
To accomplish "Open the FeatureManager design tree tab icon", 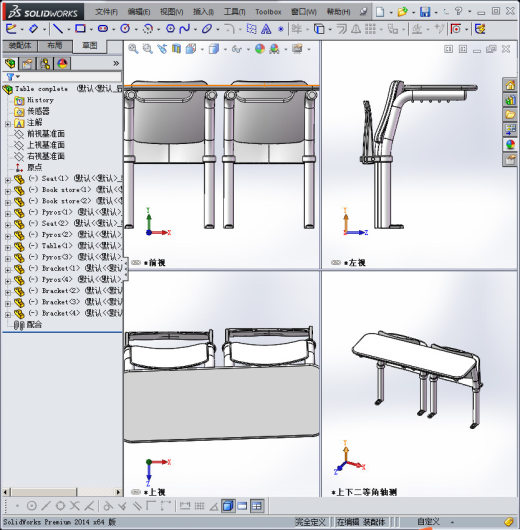I will [x=10, y=64].
